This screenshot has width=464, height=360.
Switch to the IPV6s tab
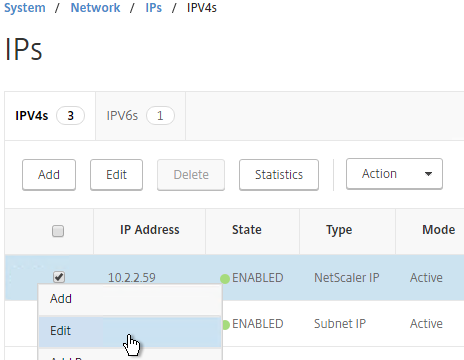pyautogui.click(x=140, y=116)
